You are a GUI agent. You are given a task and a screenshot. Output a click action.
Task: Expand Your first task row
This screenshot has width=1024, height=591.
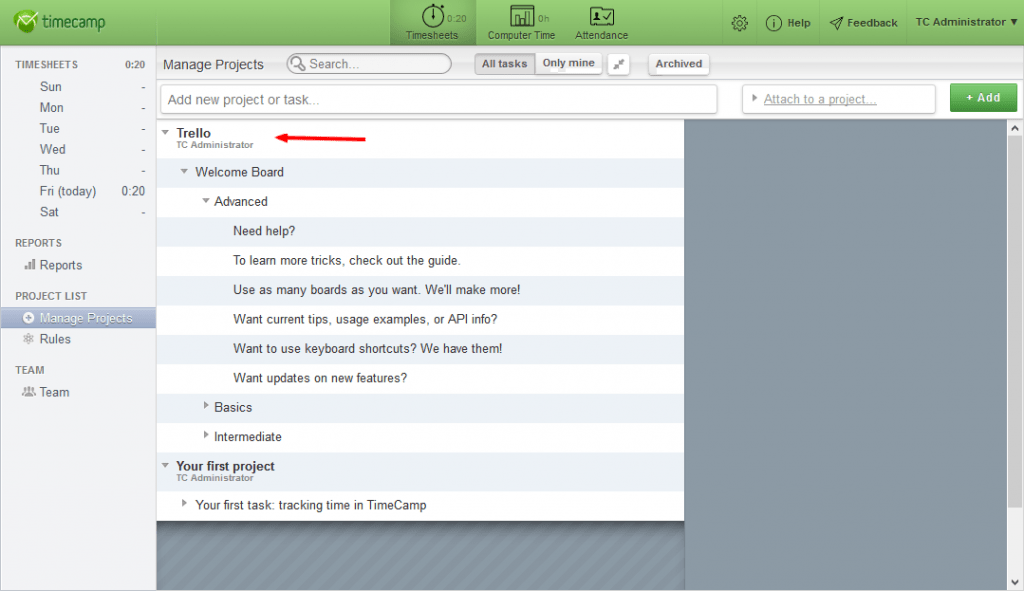tap(184, 503)
